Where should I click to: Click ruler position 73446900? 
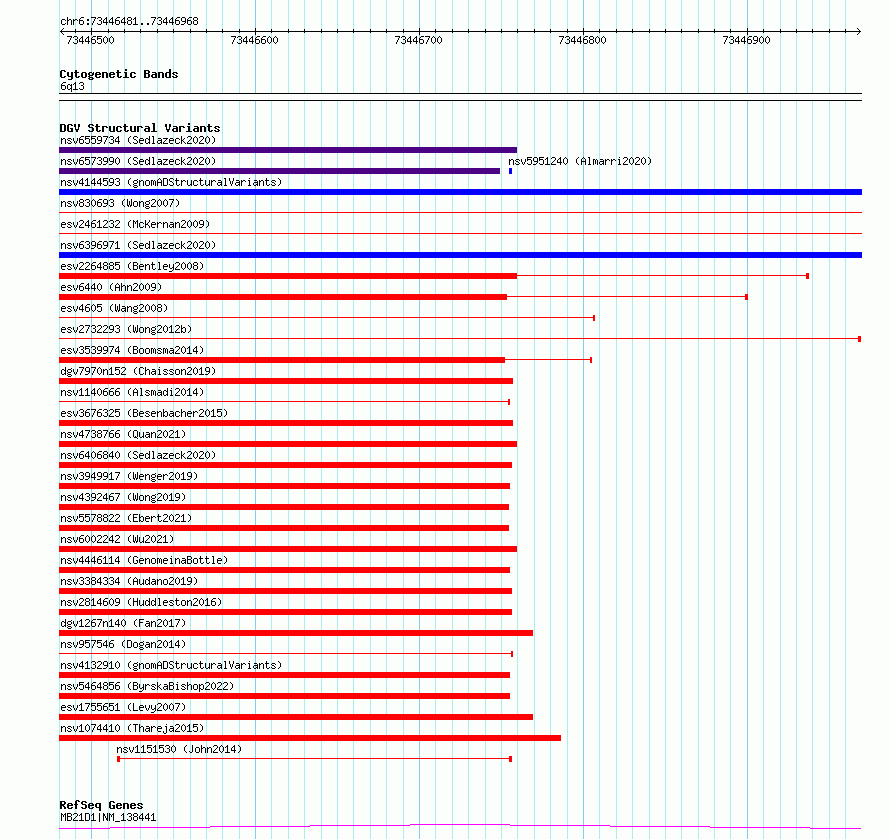[746, 40]
